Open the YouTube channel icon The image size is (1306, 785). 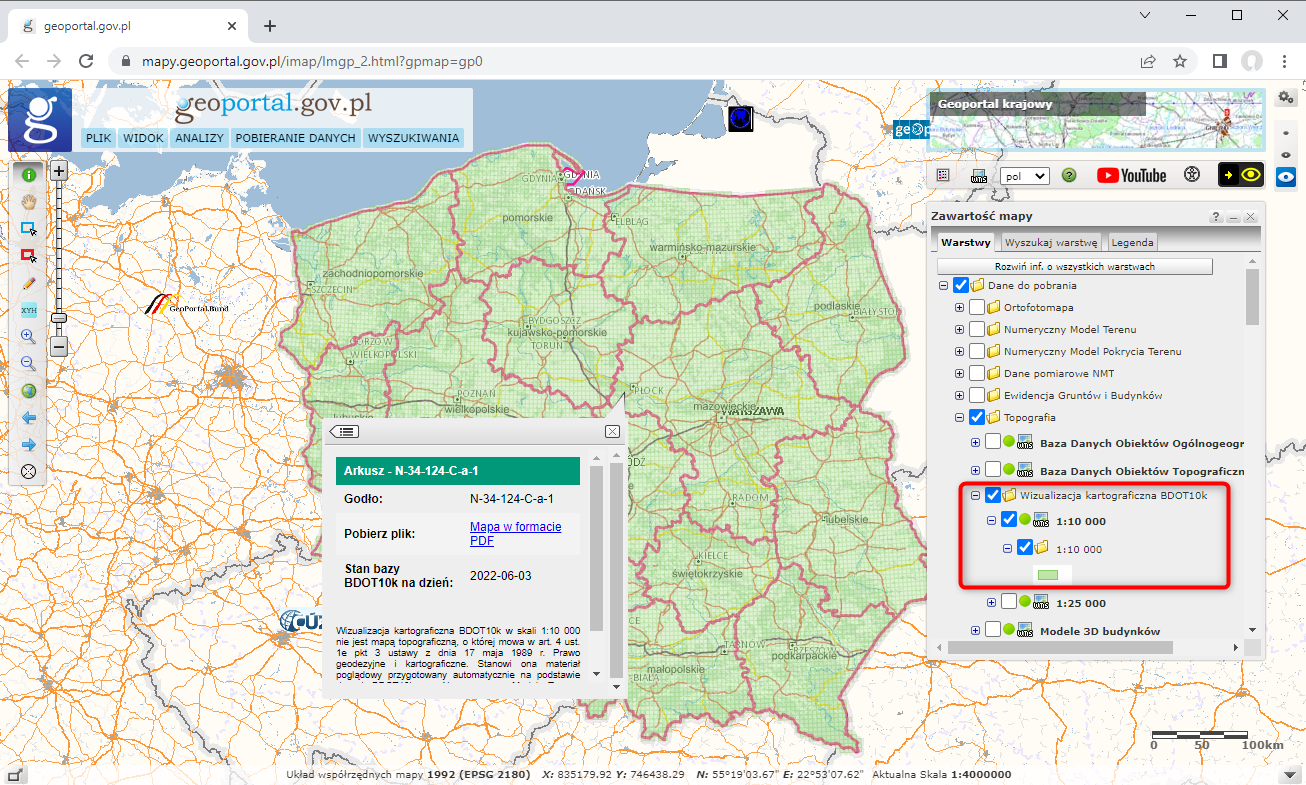(1131, 175)
